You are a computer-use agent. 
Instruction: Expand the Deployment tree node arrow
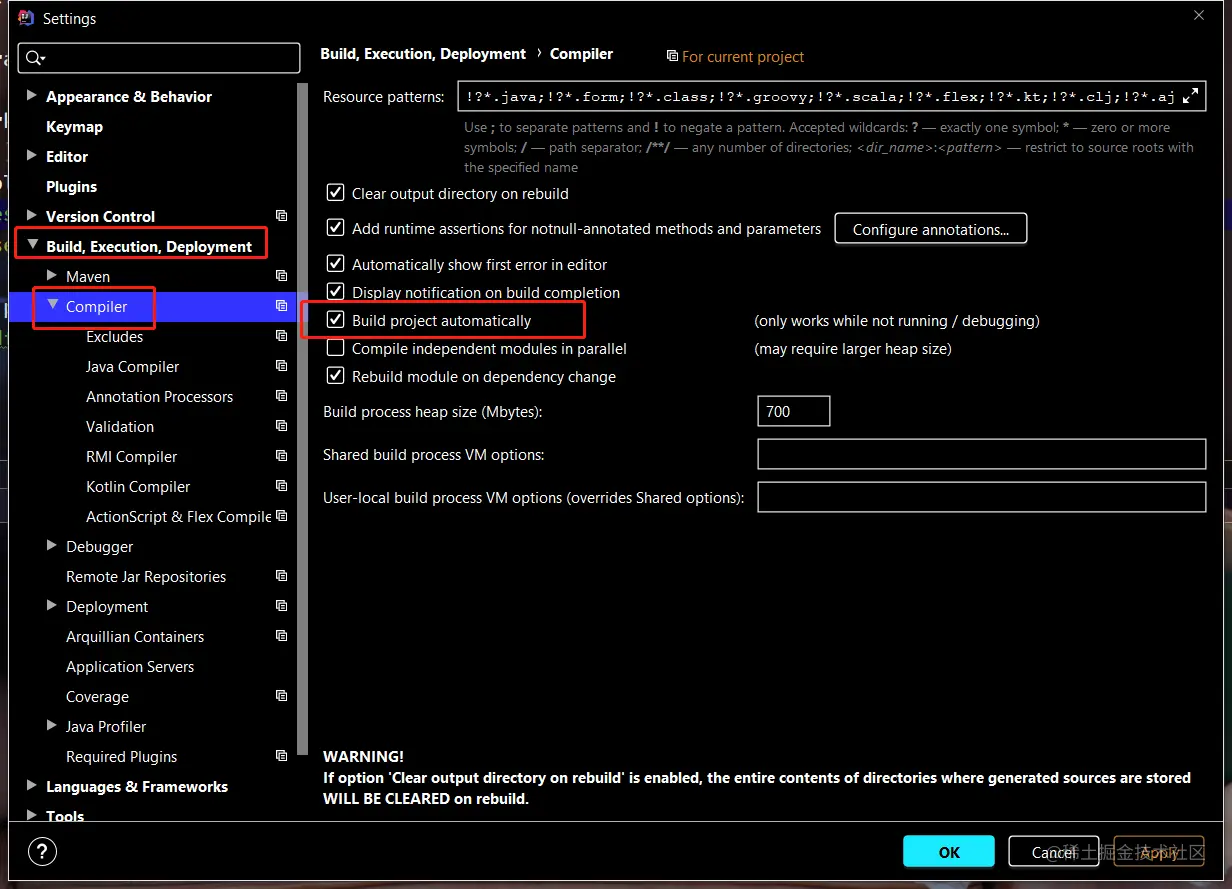coord(52,606)
